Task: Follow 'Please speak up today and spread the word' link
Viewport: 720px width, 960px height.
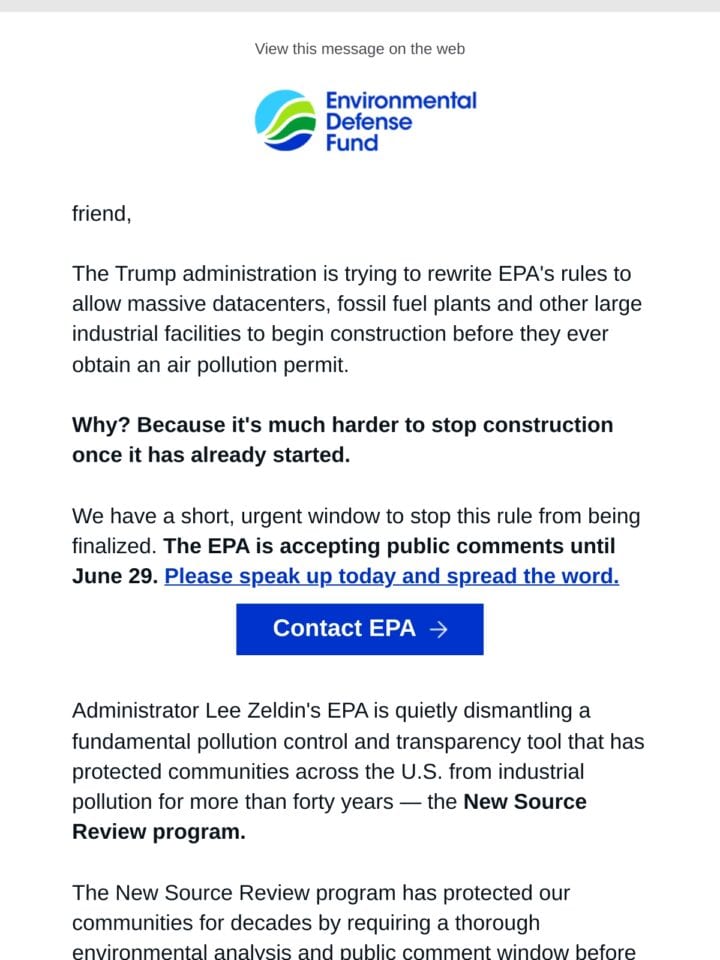Action: 392,576
